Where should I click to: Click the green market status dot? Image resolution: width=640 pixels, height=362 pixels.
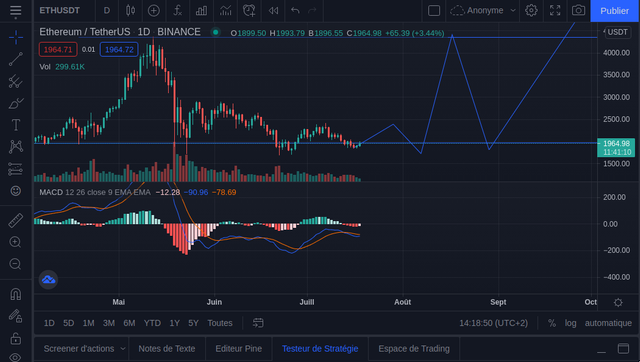click(x=216, y=32)
